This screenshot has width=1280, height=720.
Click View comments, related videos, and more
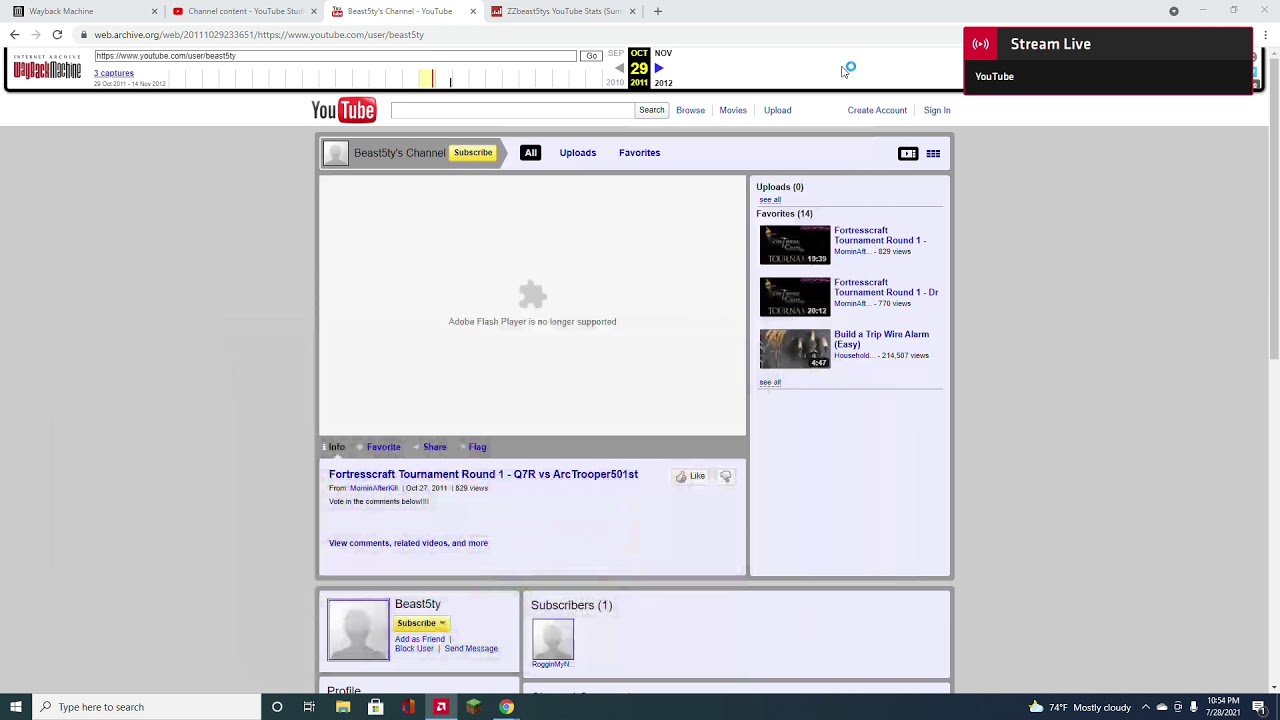tap(408, 543)
